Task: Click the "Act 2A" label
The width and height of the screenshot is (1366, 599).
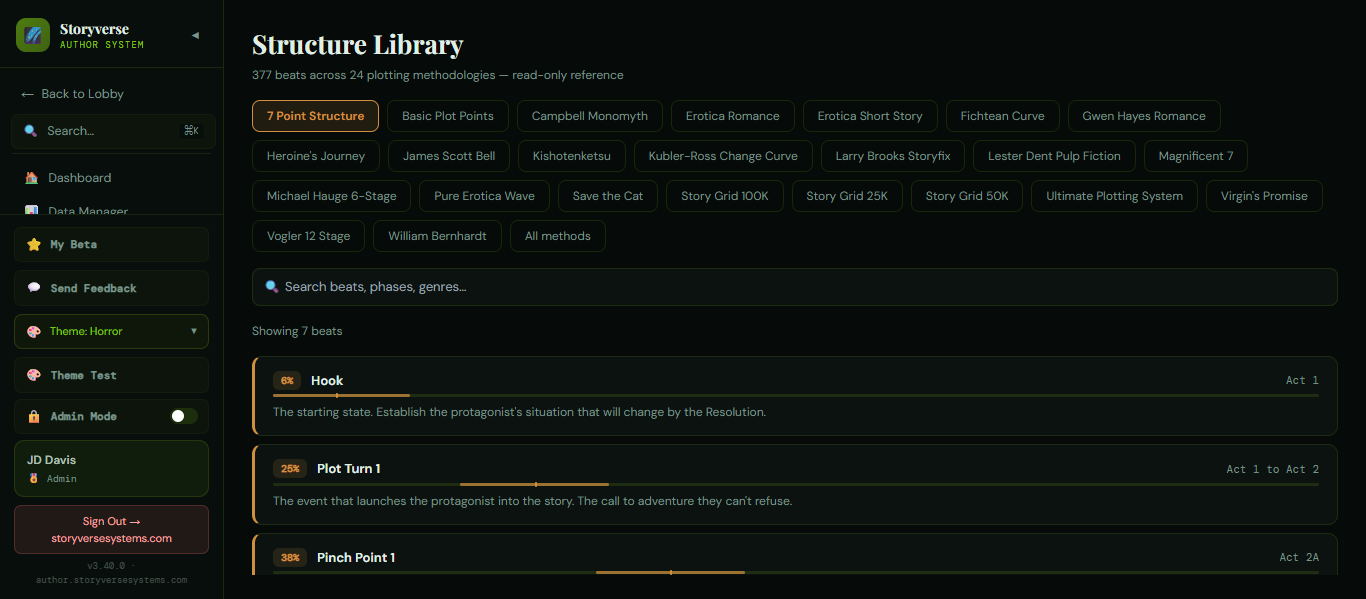Action: click(x=1299, y=558)
